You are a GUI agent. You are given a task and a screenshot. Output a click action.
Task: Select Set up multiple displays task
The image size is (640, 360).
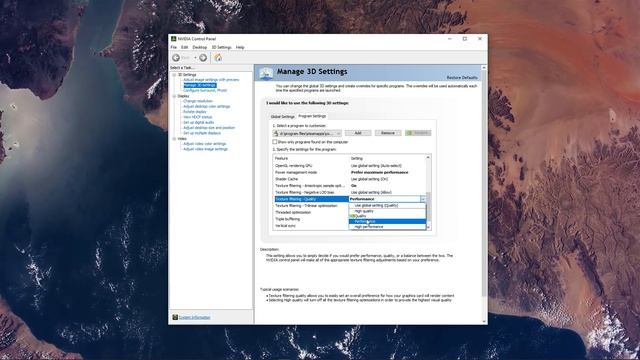(202, 133)
